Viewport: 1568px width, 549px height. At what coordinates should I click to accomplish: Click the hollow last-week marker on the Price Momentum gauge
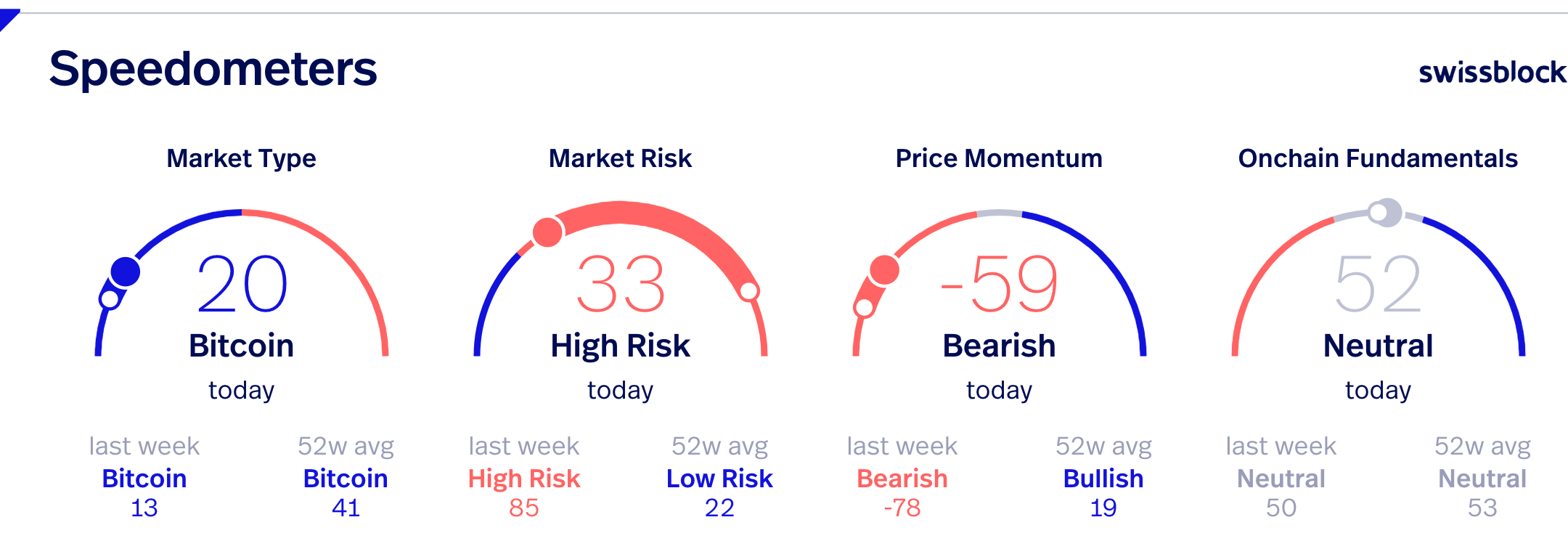[x=864, y=308]
